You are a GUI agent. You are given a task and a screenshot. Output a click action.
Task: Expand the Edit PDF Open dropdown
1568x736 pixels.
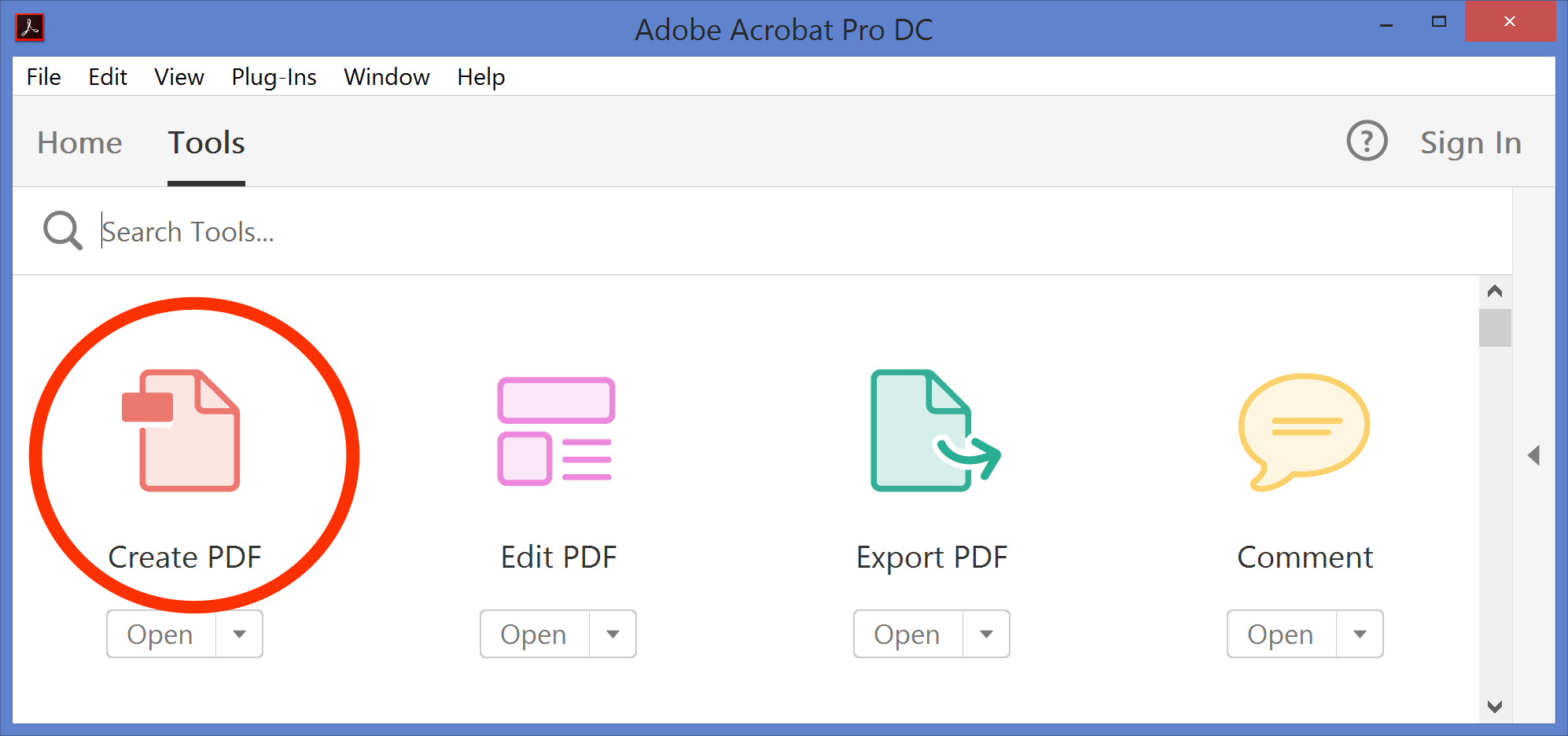click(x=613, y=634)
